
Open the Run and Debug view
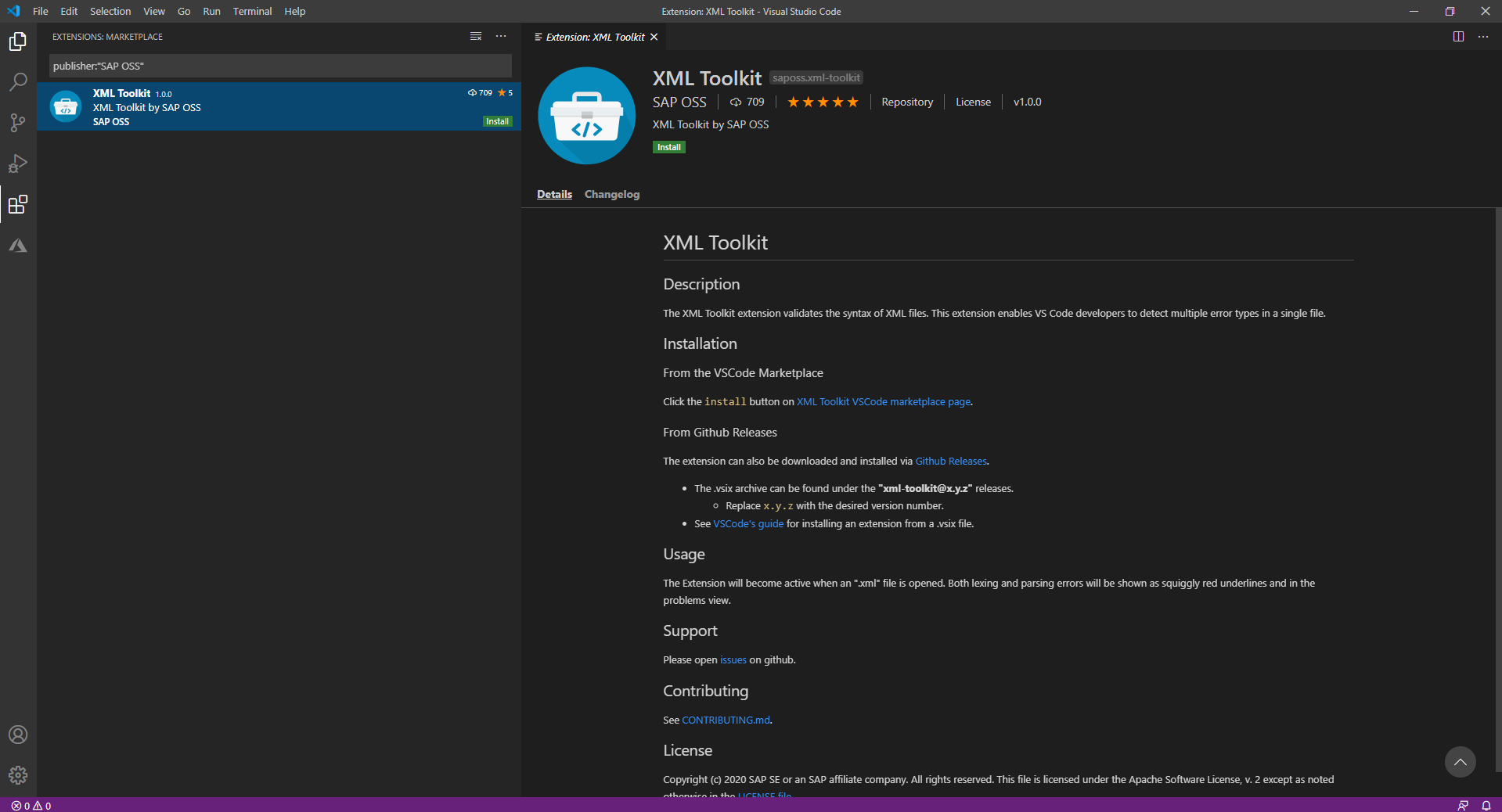coord(17,163)
